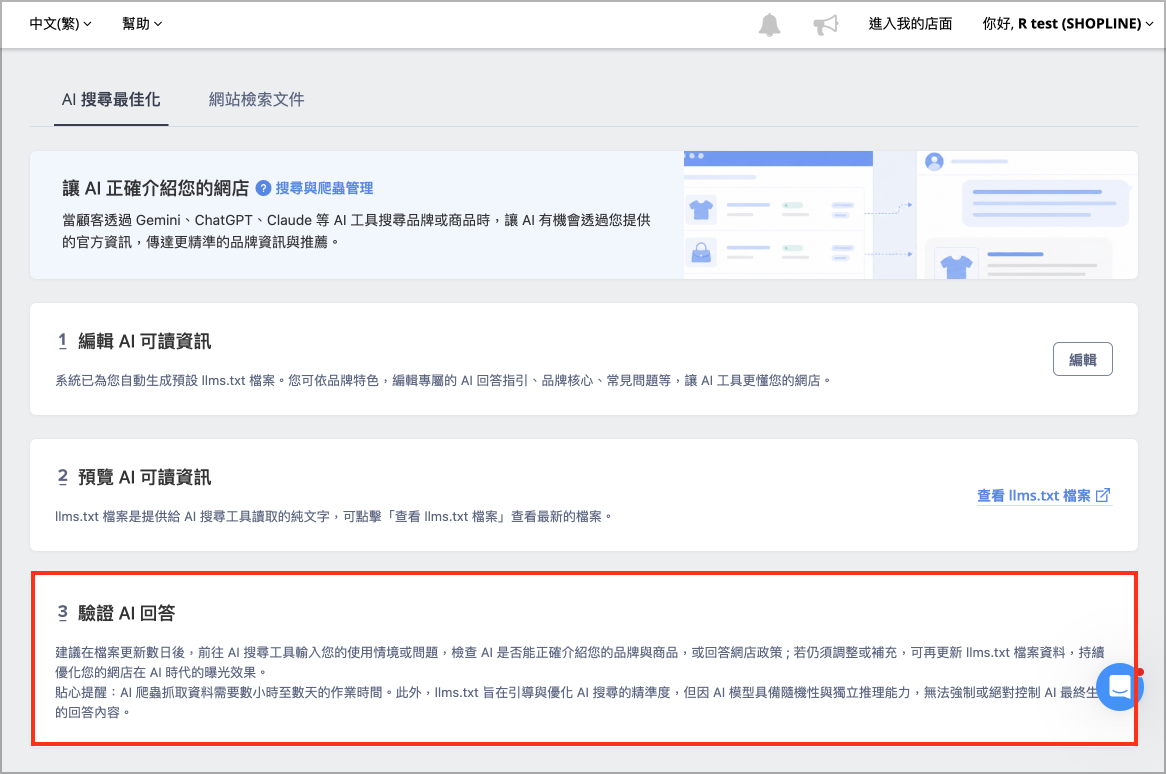Click the 讓 AI 正確介紹您的網店 heading
The height and width of the screenshot is (774, 1166).
155,188
